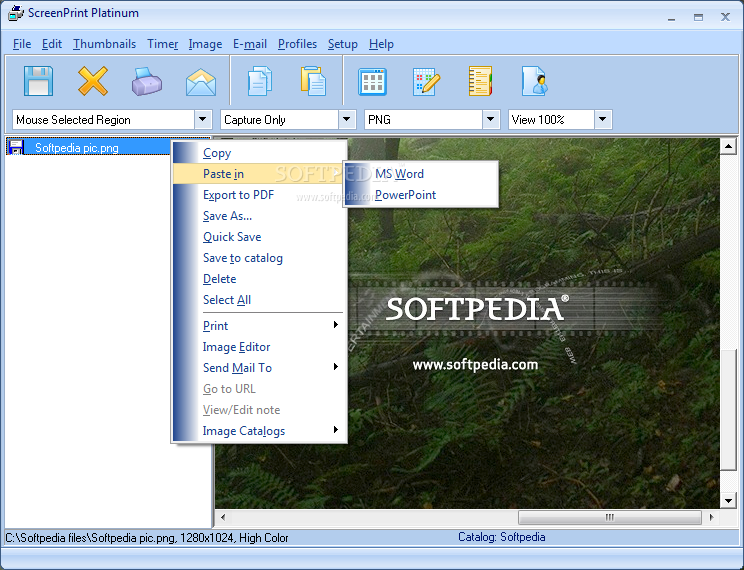Open the Capture Only dropdown arrow

pos(347,120)
